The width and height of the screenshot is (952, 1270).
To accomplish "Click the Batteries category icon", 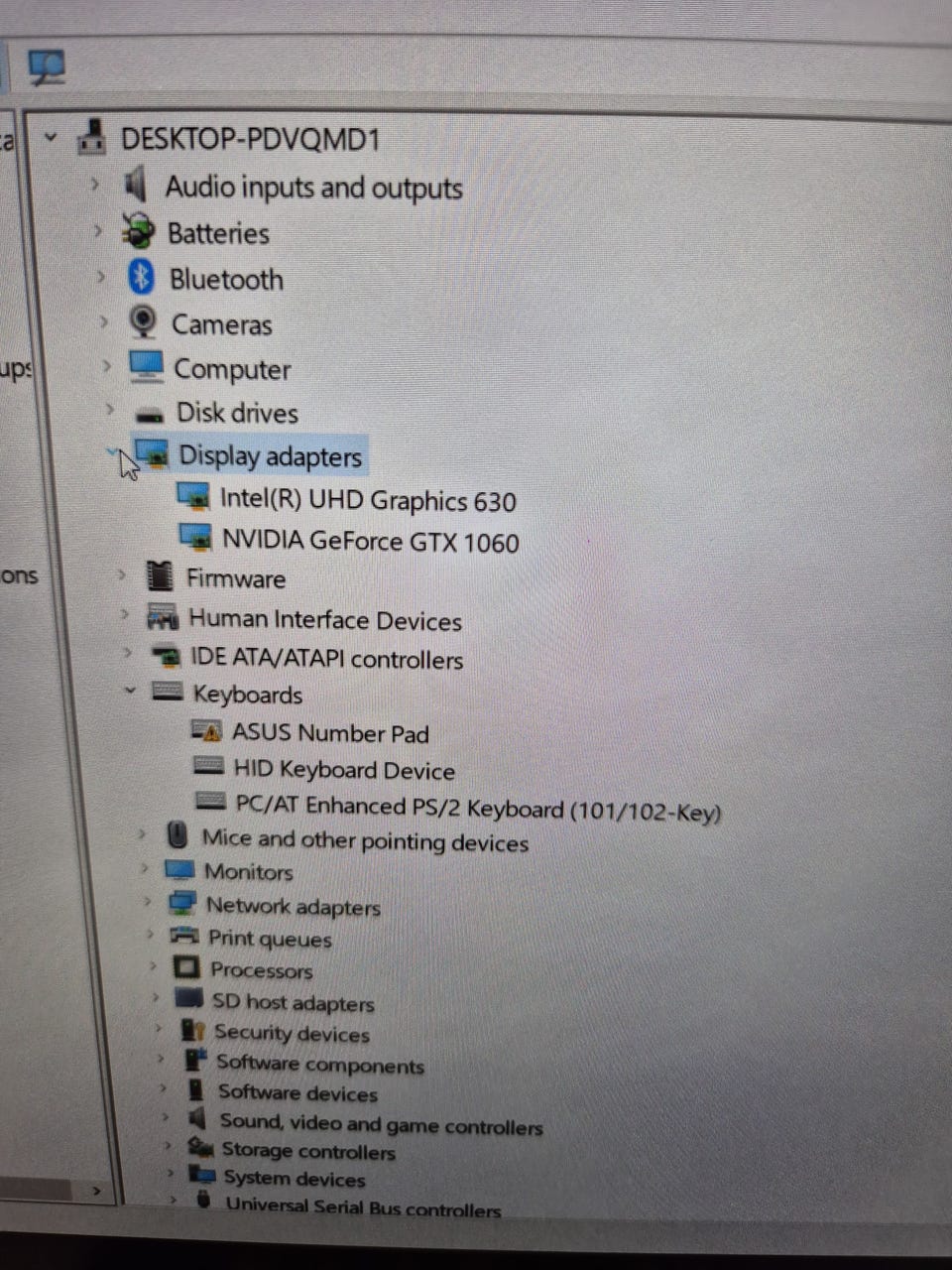I will point(138,231).
